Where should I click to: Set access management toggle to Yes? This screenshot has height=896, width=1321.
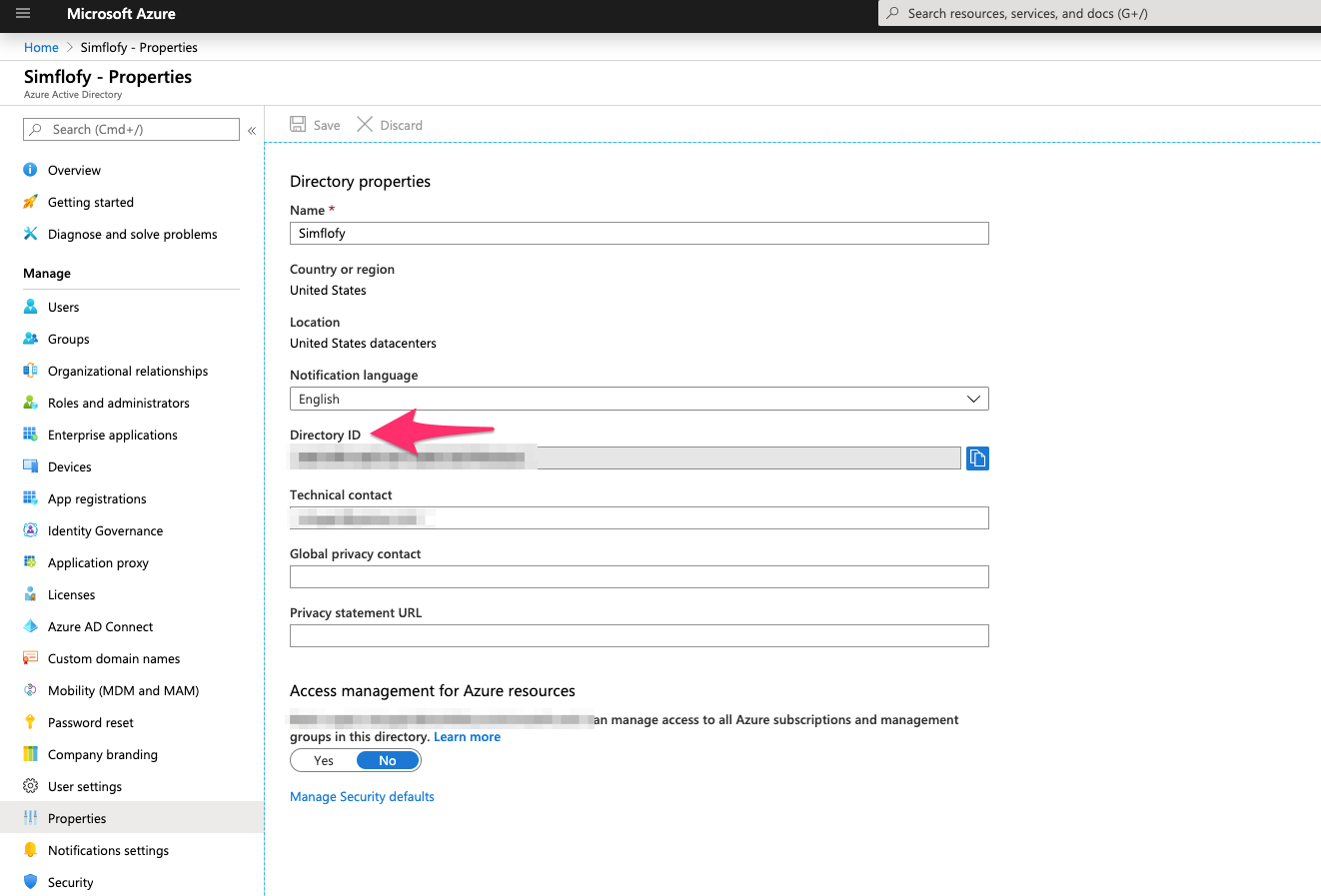[x=324, y=761]
